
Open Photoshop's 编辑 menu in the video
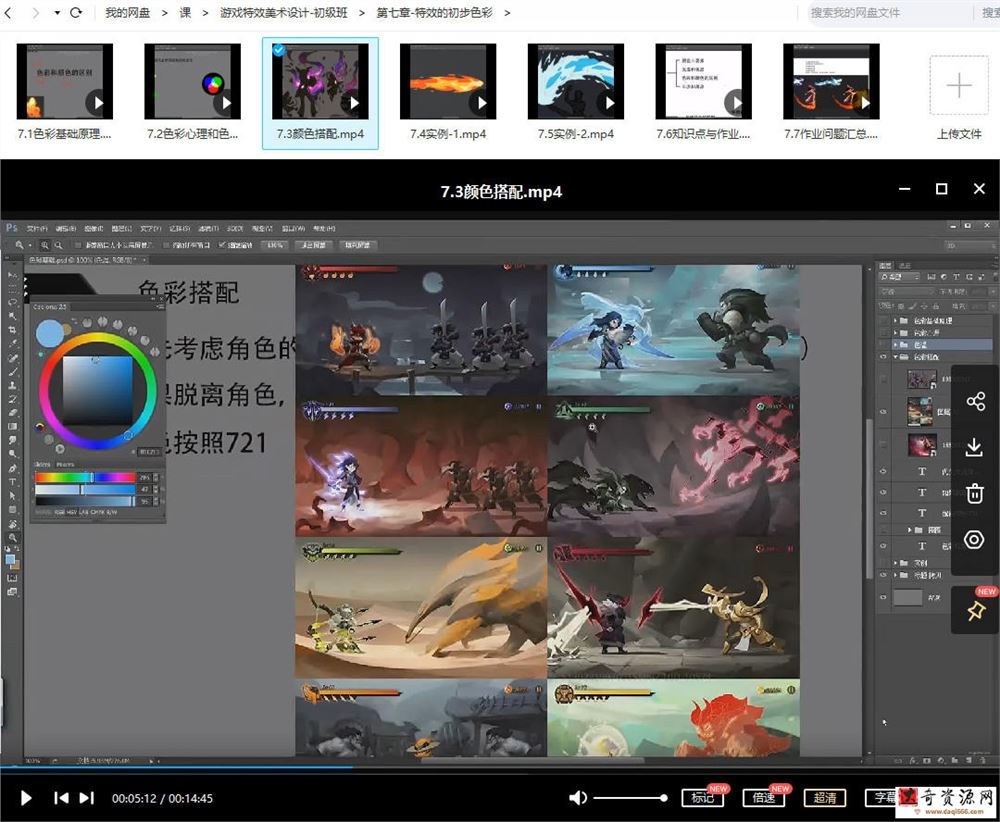(x=65, y=228)
